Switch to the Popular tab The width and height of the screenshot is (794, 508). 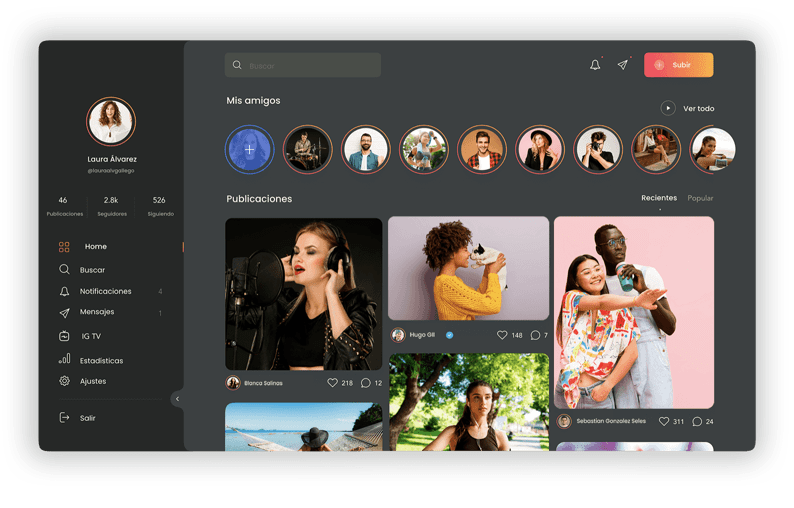pos(700,198)
